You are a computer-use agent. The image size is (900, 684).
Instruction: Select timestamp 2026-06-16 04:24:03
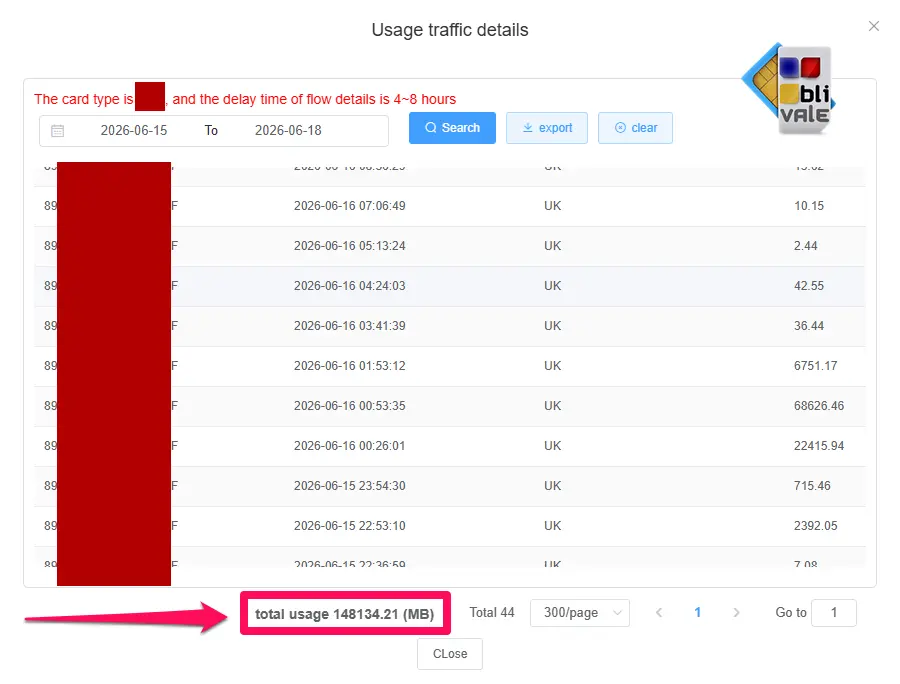click(350, 286)
